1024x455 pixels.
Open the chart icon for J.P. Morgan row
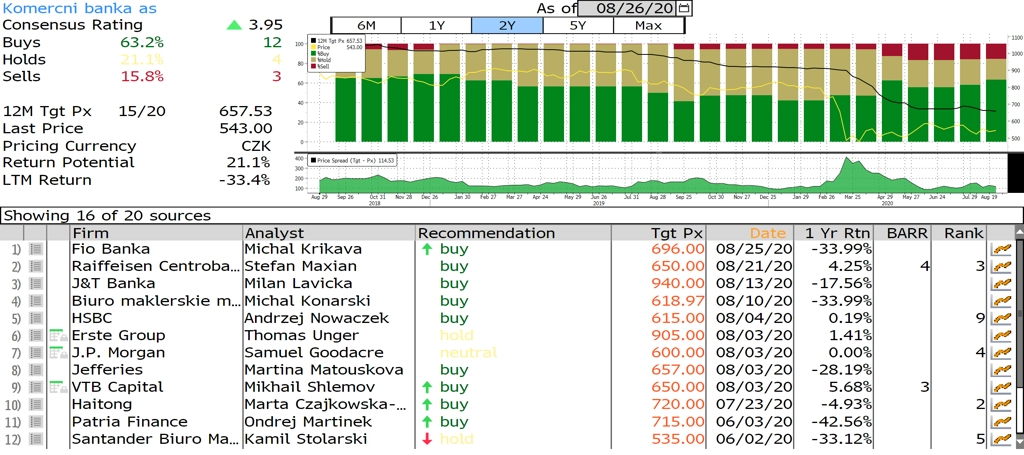(x=1000, y=353)
